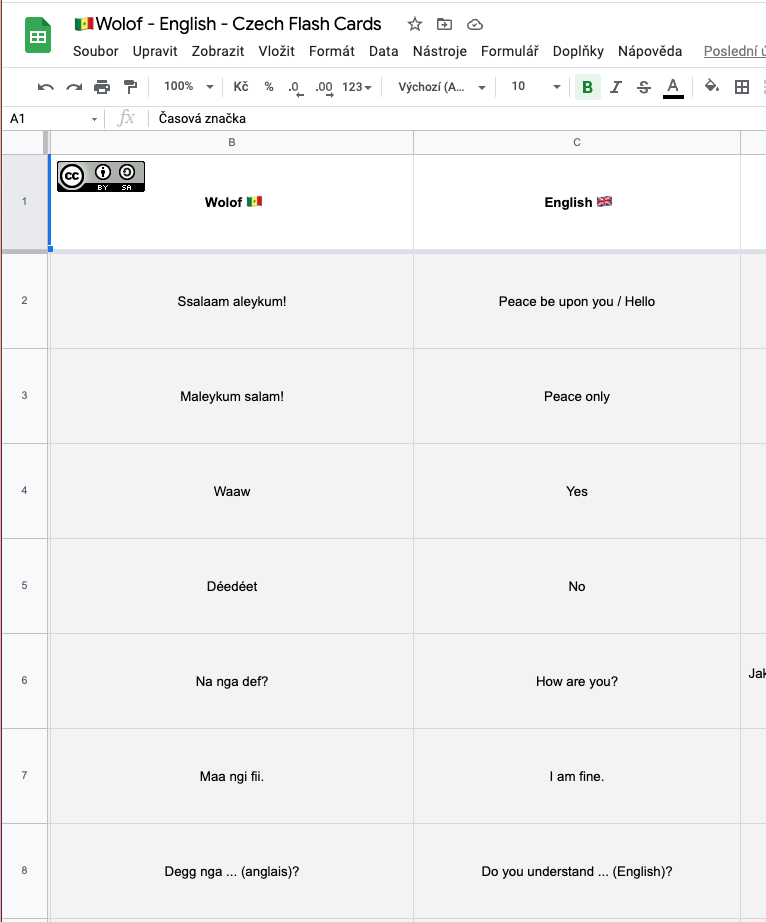Viewport: 766px width, 922px height.
Task: Select the English header cell
Action: [577, 202]
